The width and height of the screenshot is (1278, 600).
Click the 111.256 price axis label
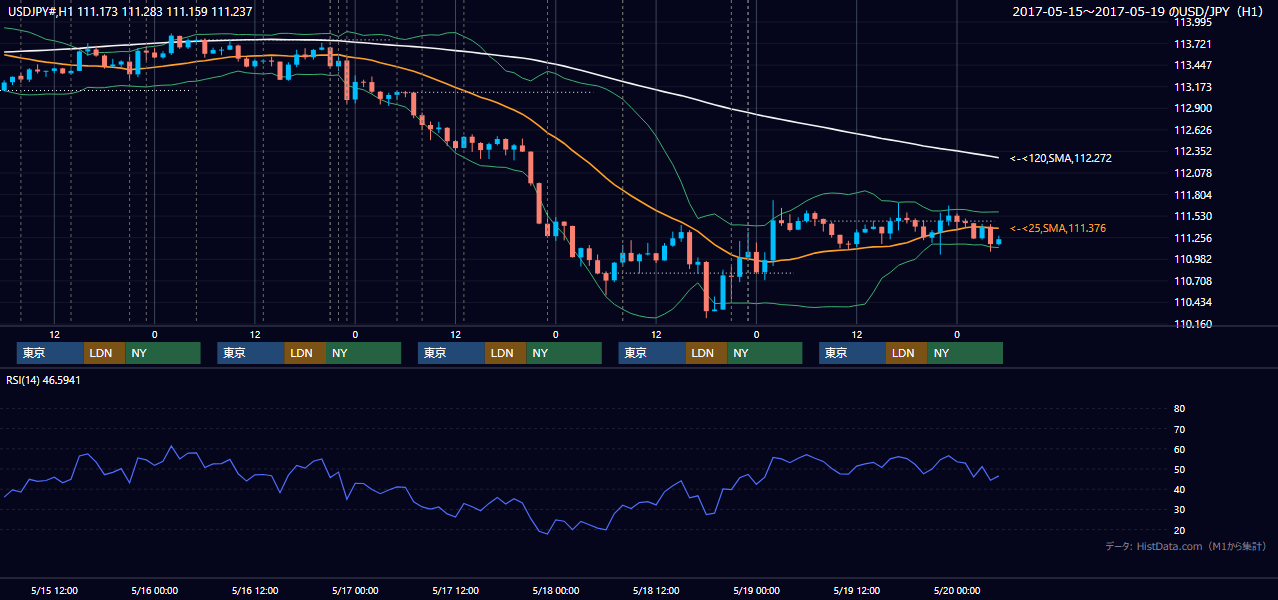(x=1192, y=238)
